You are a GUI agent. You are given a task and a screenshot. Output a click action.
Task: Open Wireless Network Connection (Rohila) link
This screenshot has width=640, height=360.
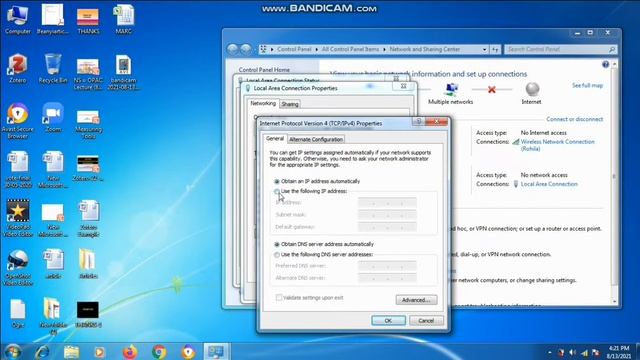point(558,145)
